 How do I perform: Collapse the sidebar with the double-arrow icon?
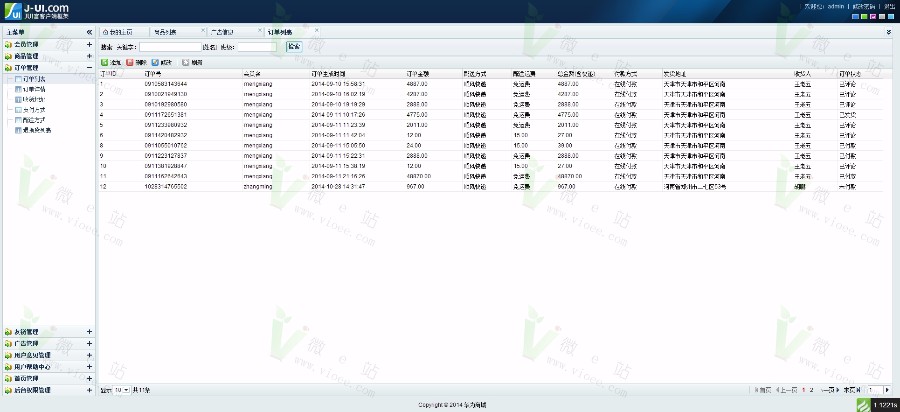point(89,32)
